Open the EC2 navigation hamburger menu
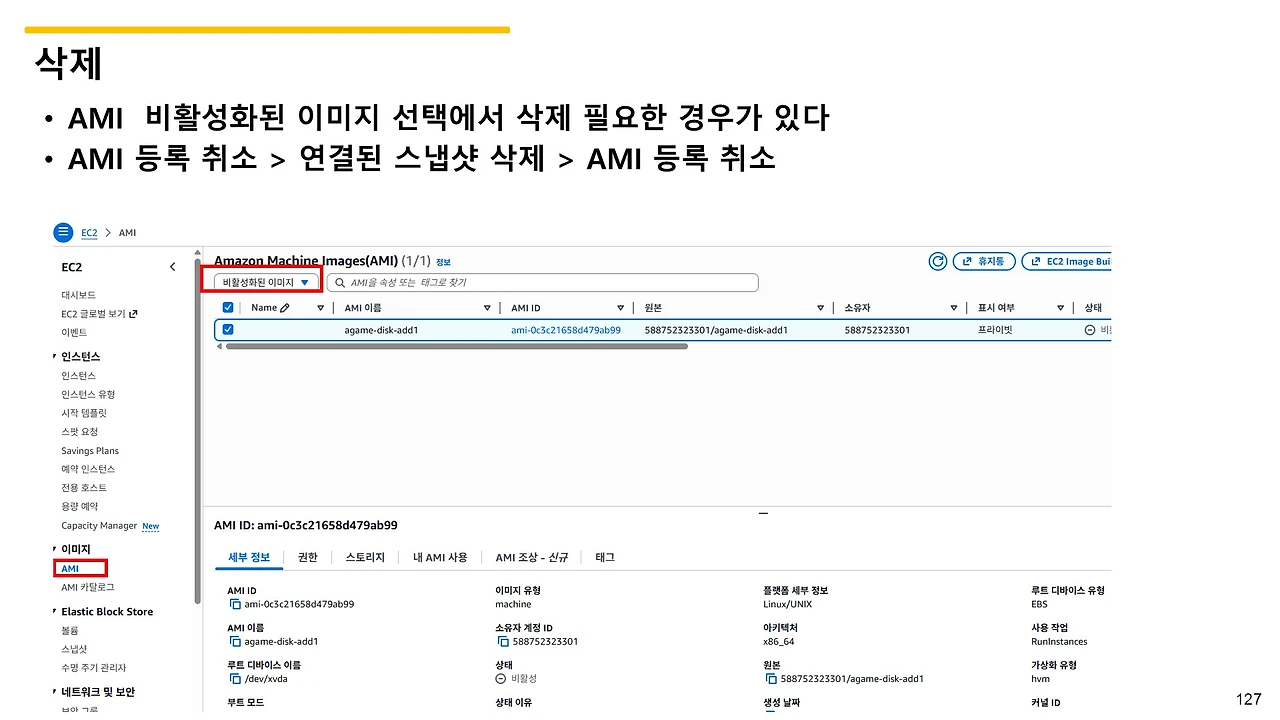 point(62,232)
